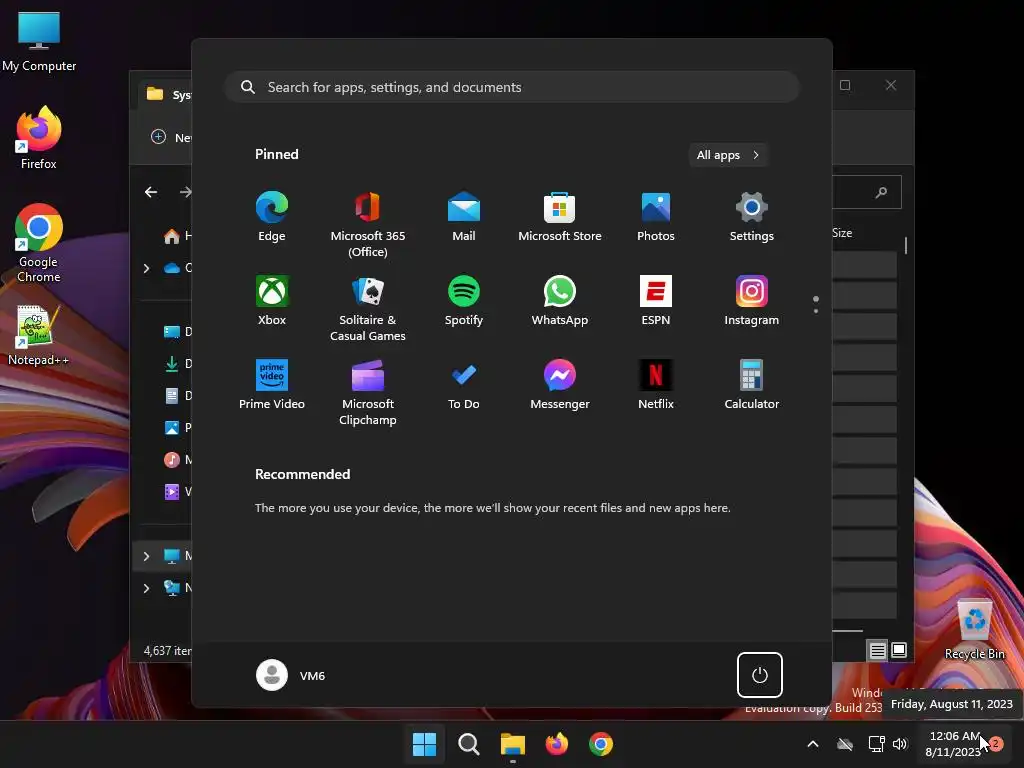The width and height of the screenshot is (1024, 768).
Task: Select Videos in File Explorer sidebar
Action: pos(176,492)
